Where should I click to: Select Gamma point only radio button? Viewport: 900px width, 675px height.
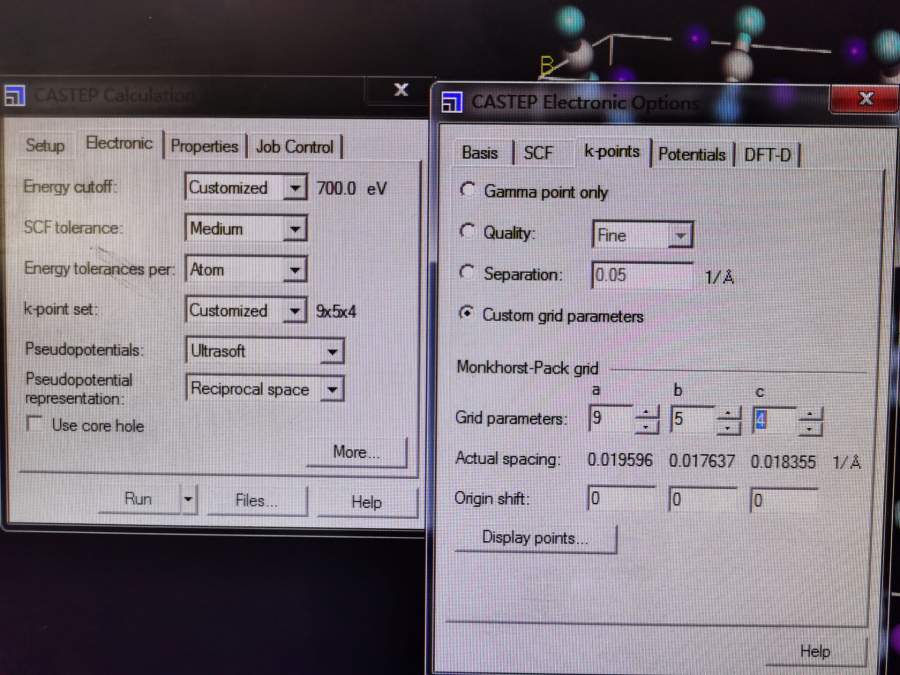[467, 190]
